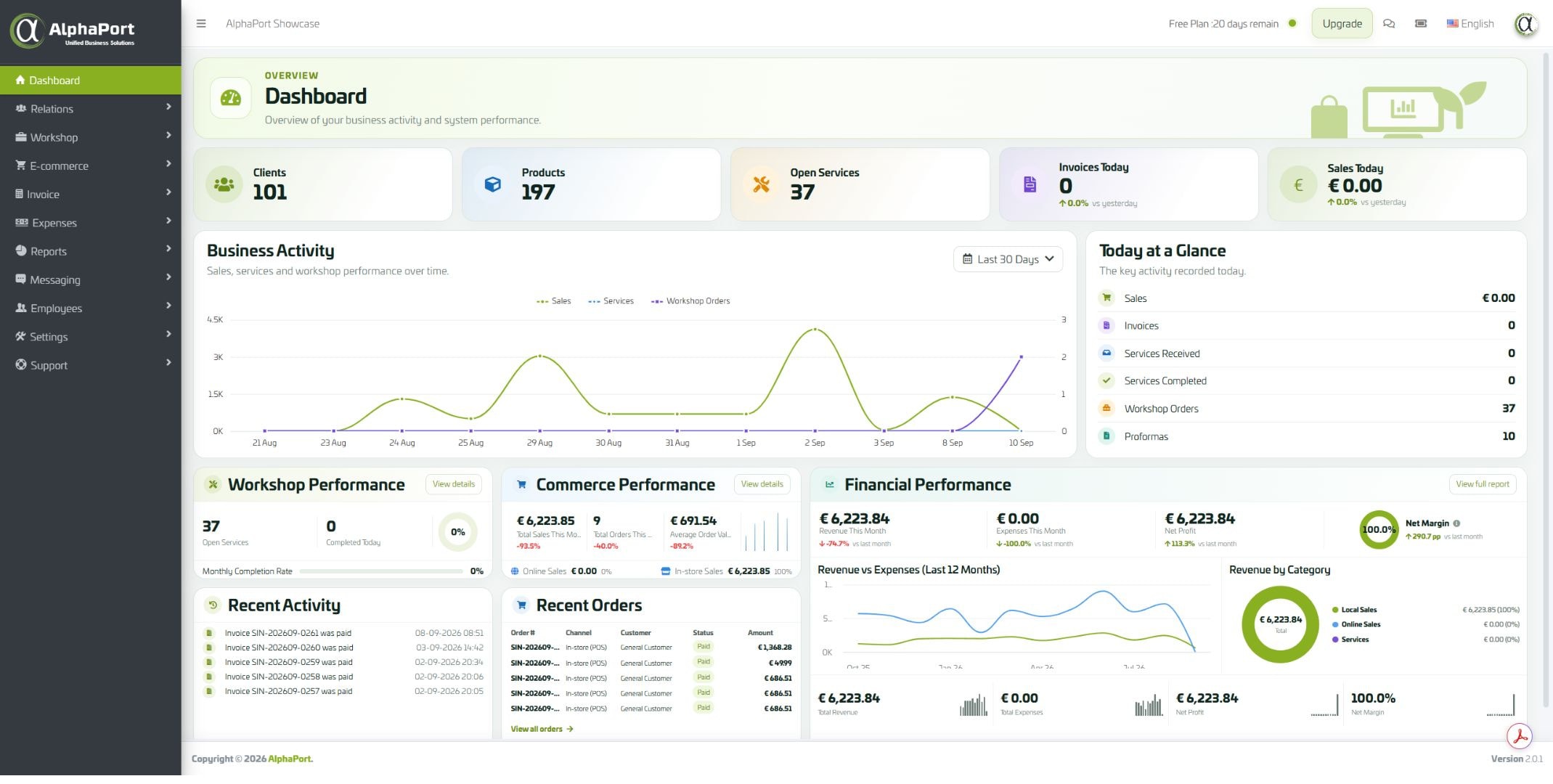Open the English language selector

[x=1470, y=23]
